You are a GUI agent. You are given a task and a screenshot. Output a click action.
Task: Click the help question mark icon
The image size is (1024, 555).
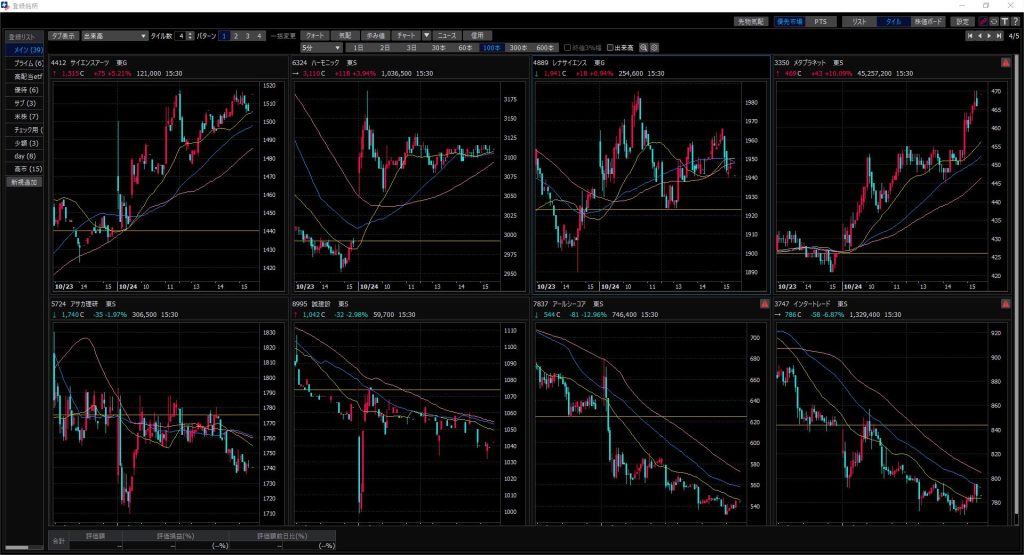click(1013, 21)
